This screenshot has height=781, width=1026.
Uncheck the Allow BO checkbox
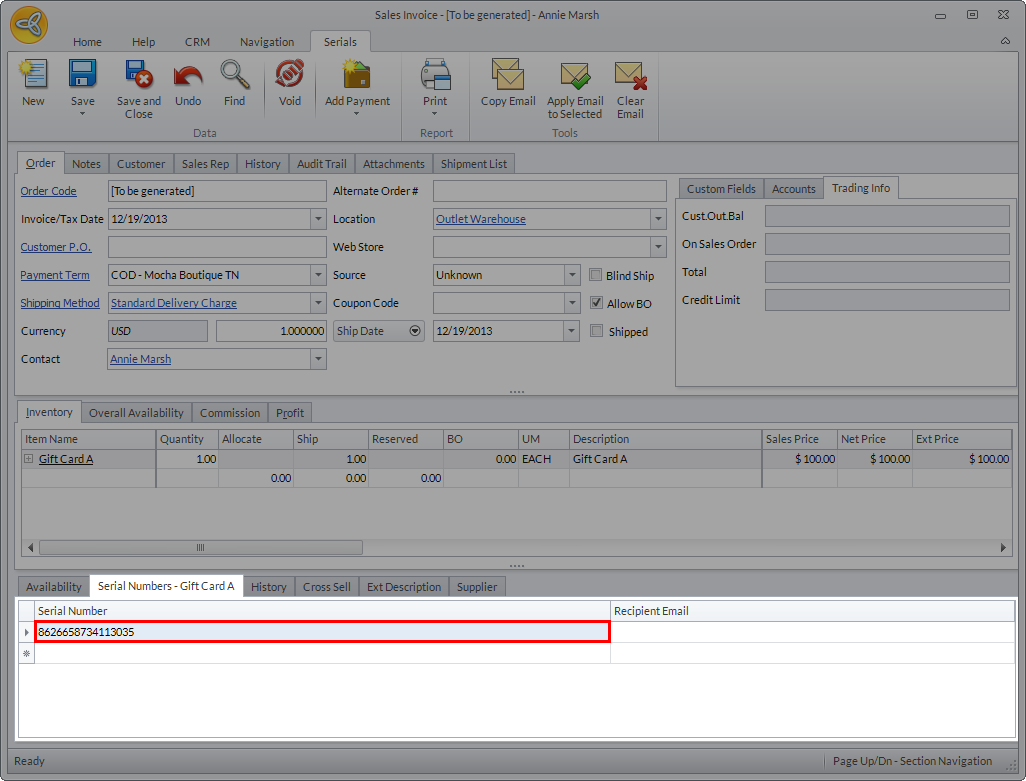(597, 303)
